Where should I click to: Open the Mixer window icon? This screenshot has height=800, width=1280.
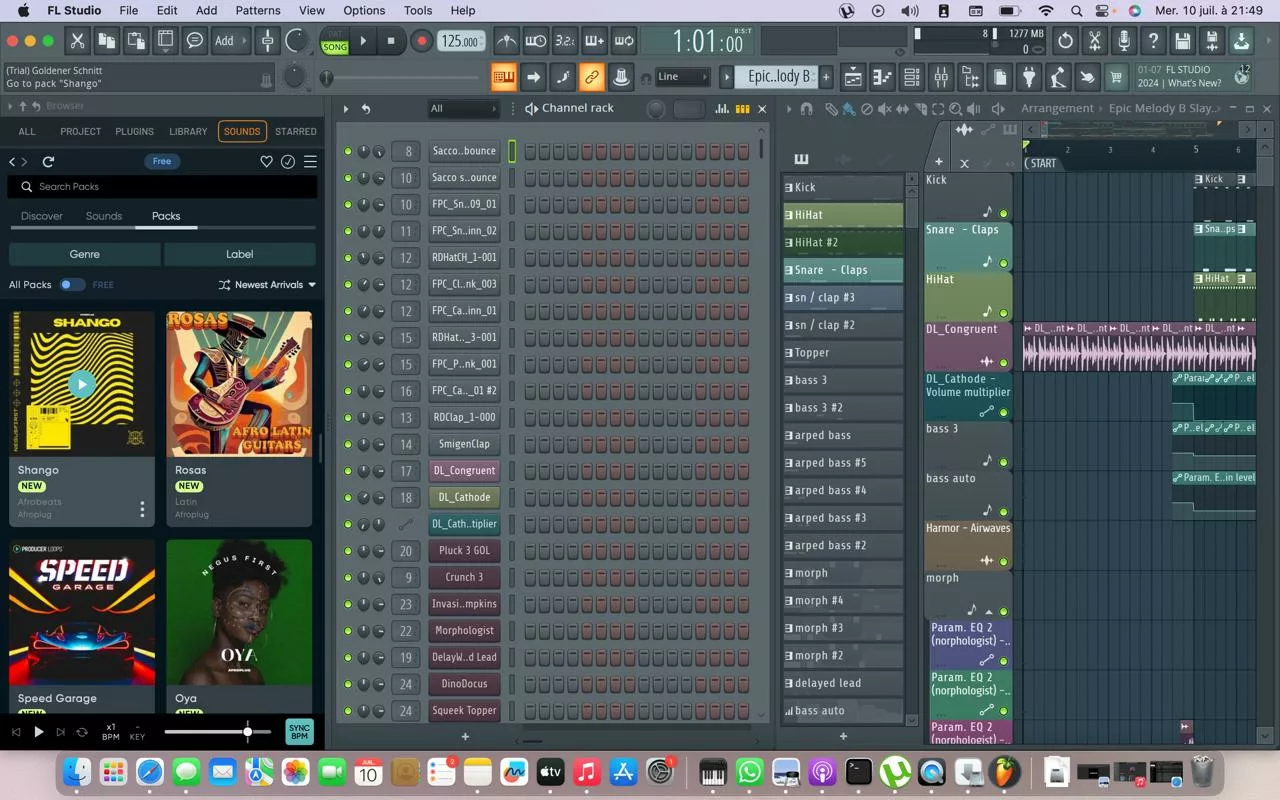(x=941, y=77)
